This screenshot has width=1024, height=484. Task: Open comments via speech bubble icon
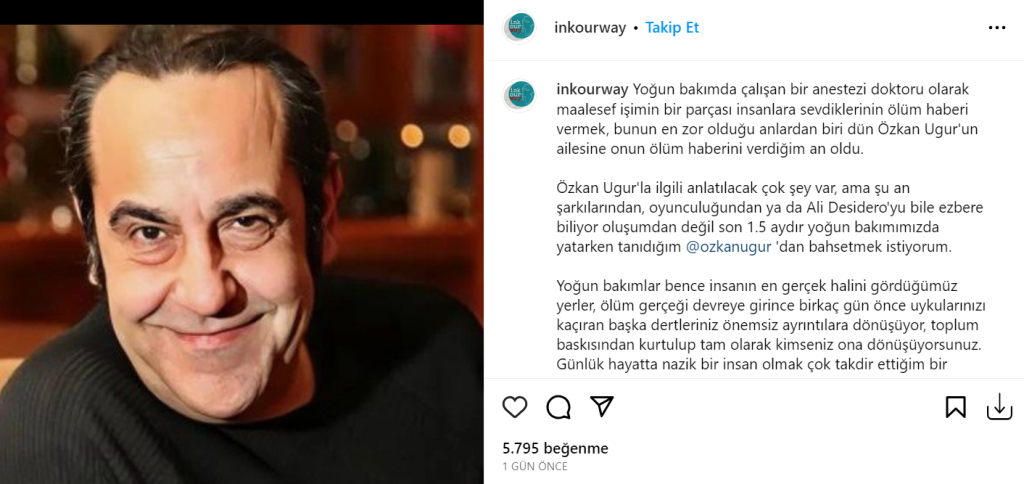coord(558,407)
